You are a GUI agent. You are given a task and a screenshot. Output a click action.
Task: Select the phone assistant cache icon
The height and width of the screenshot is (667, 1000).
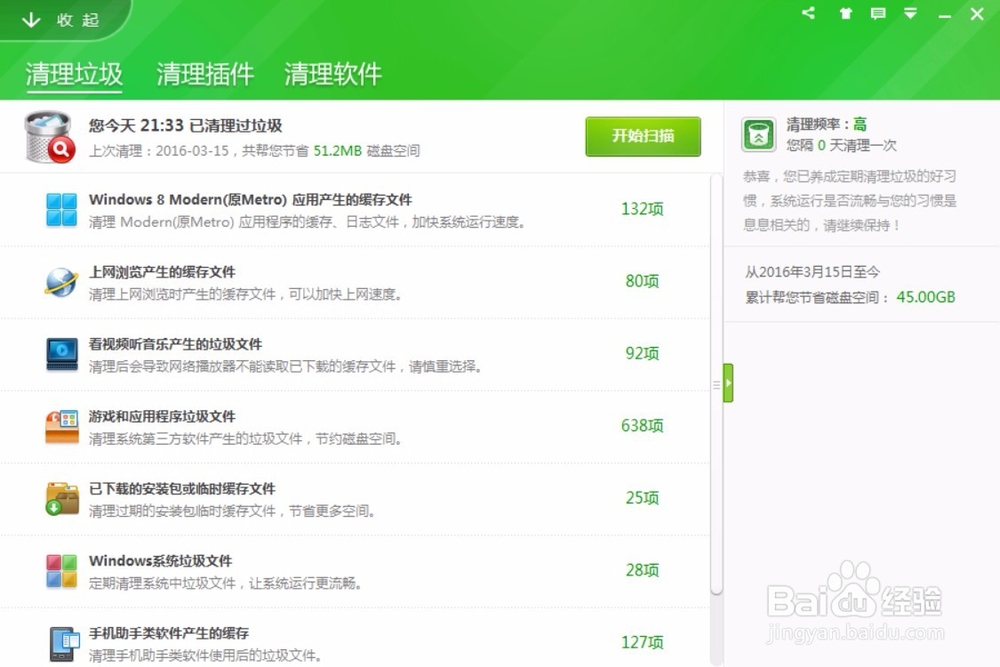coord(62,641)
